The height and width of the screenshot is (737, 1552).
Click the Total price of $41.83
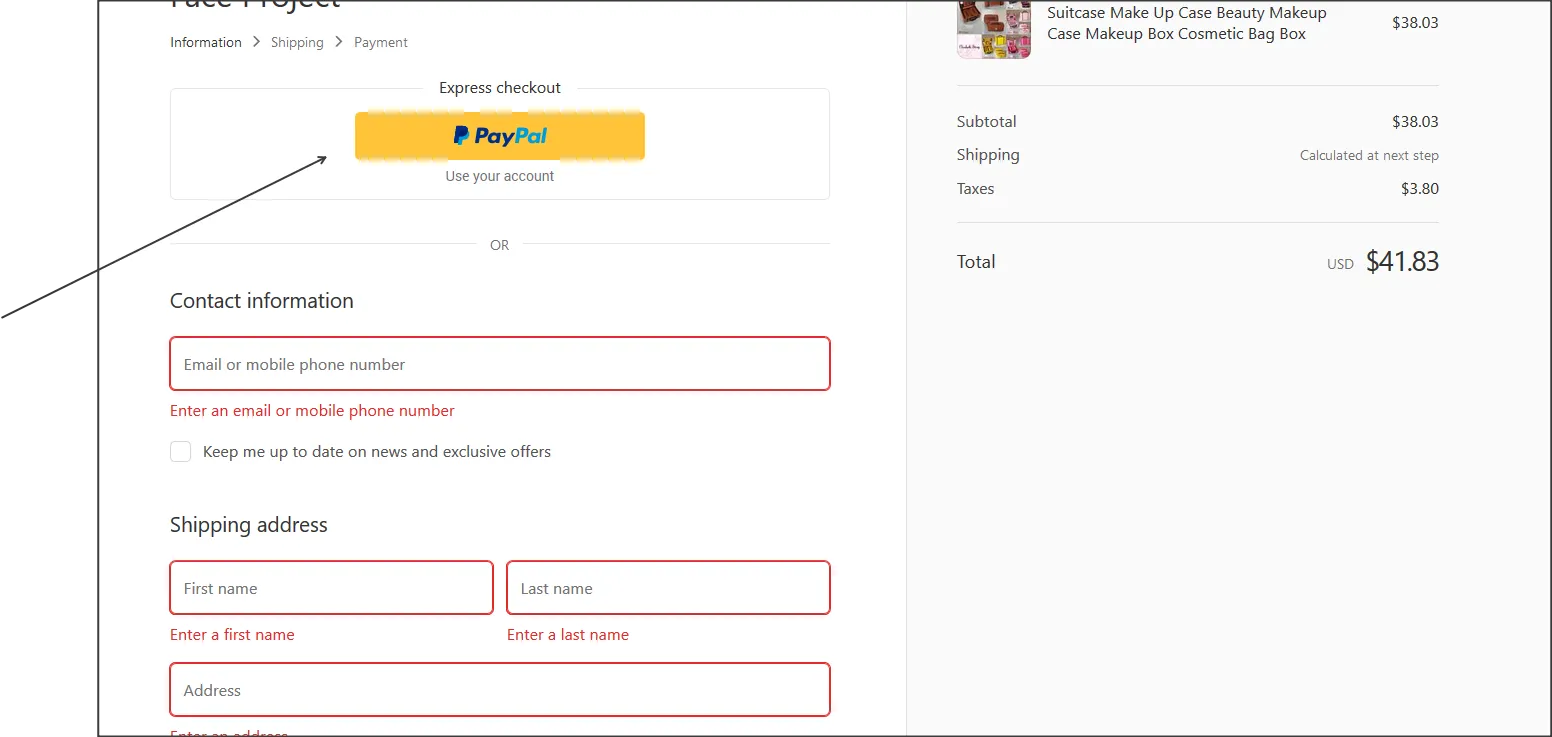click(x=1402, y=261)
